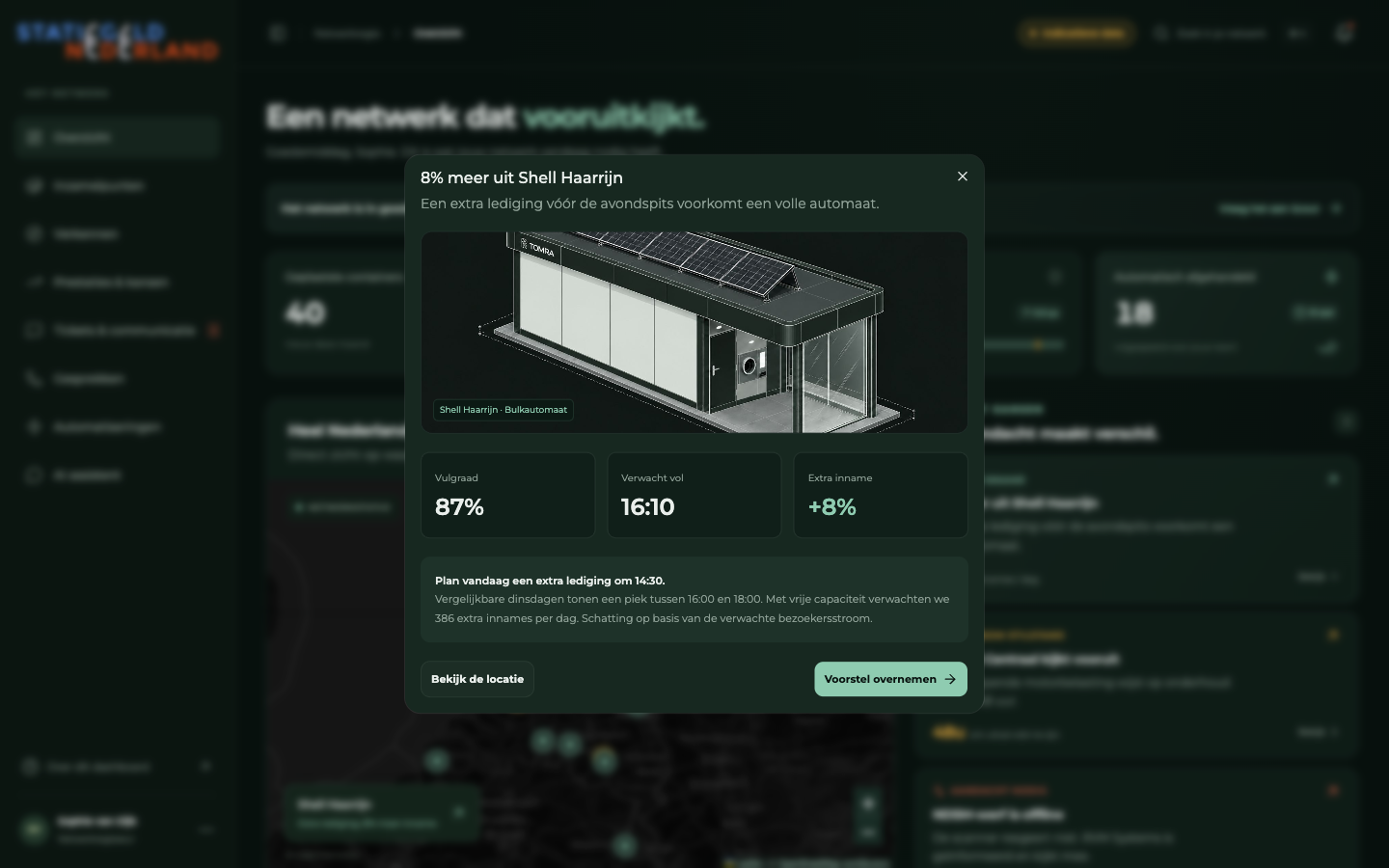Open 'AI-assistent' in background sidebar

point(119,475)
